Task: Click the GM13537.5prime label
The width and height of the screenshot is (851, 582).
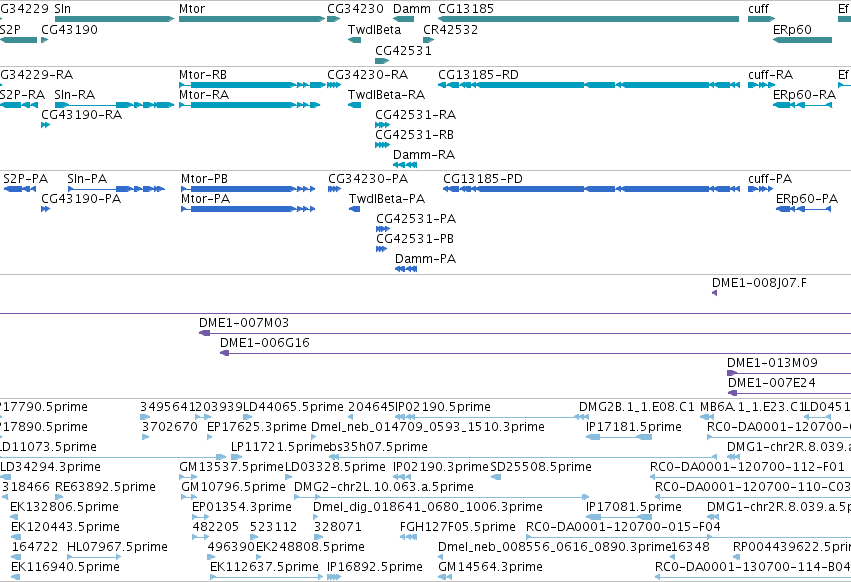Action: click(232, 467)
